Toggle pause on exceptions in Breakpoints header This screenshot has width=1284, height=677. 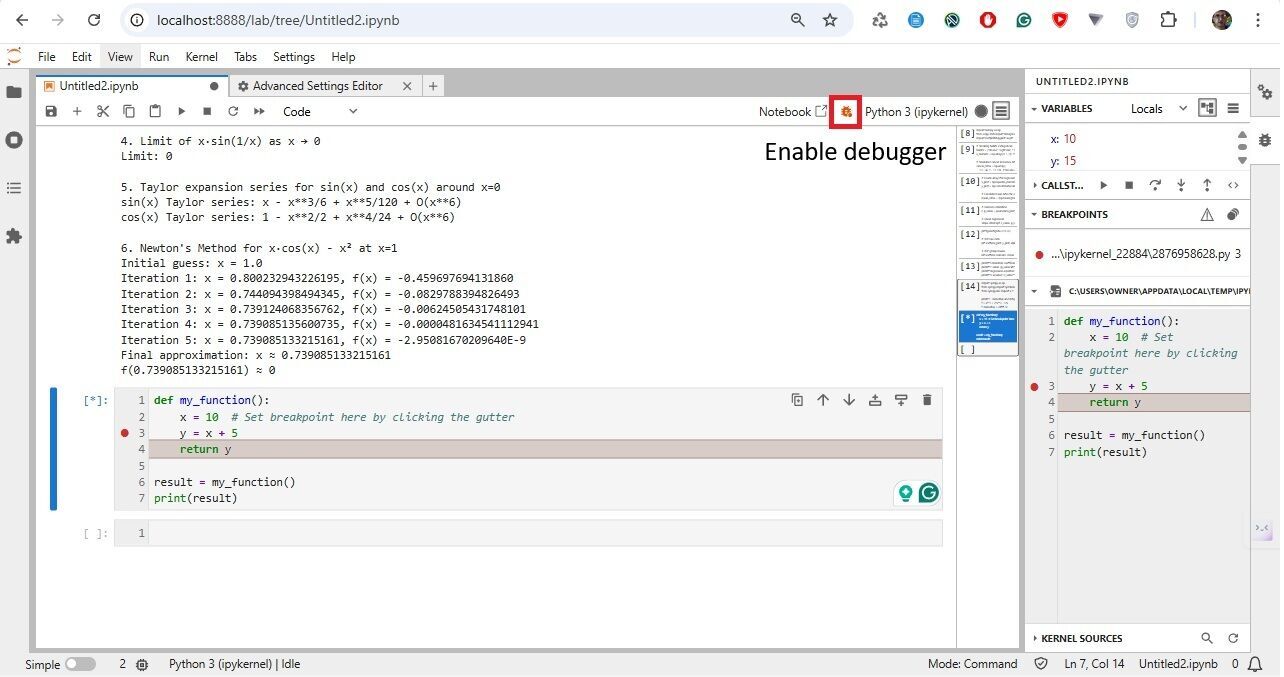[1207, 214]
